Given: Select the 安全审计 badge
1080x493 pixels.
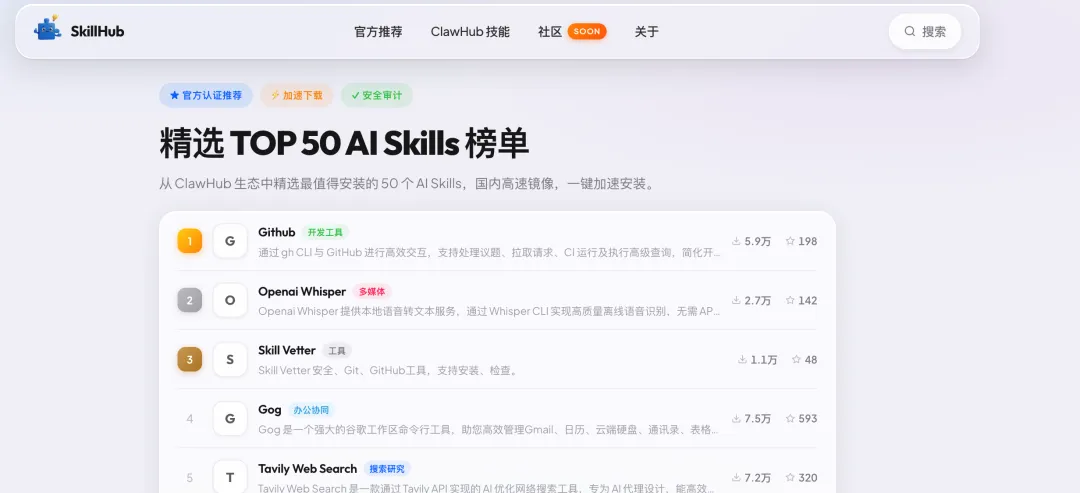Looking at the screenshot, I should click(377, 95).
